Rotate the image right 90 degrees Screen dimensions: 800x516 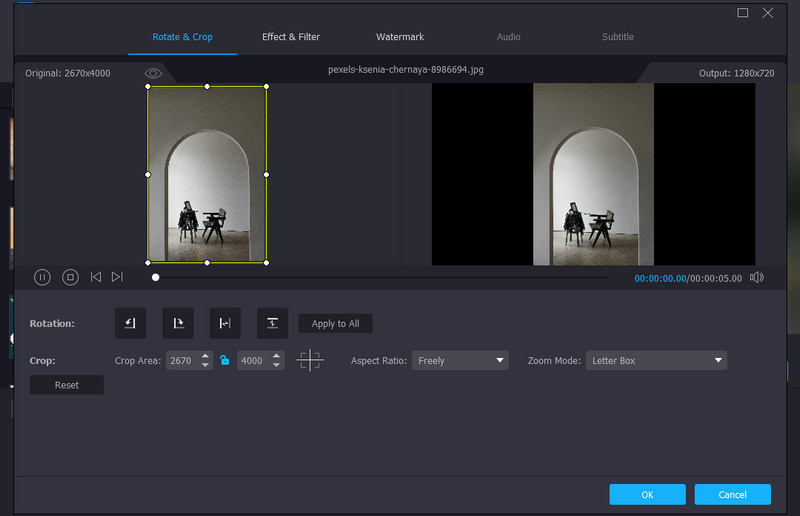point(178,323)
